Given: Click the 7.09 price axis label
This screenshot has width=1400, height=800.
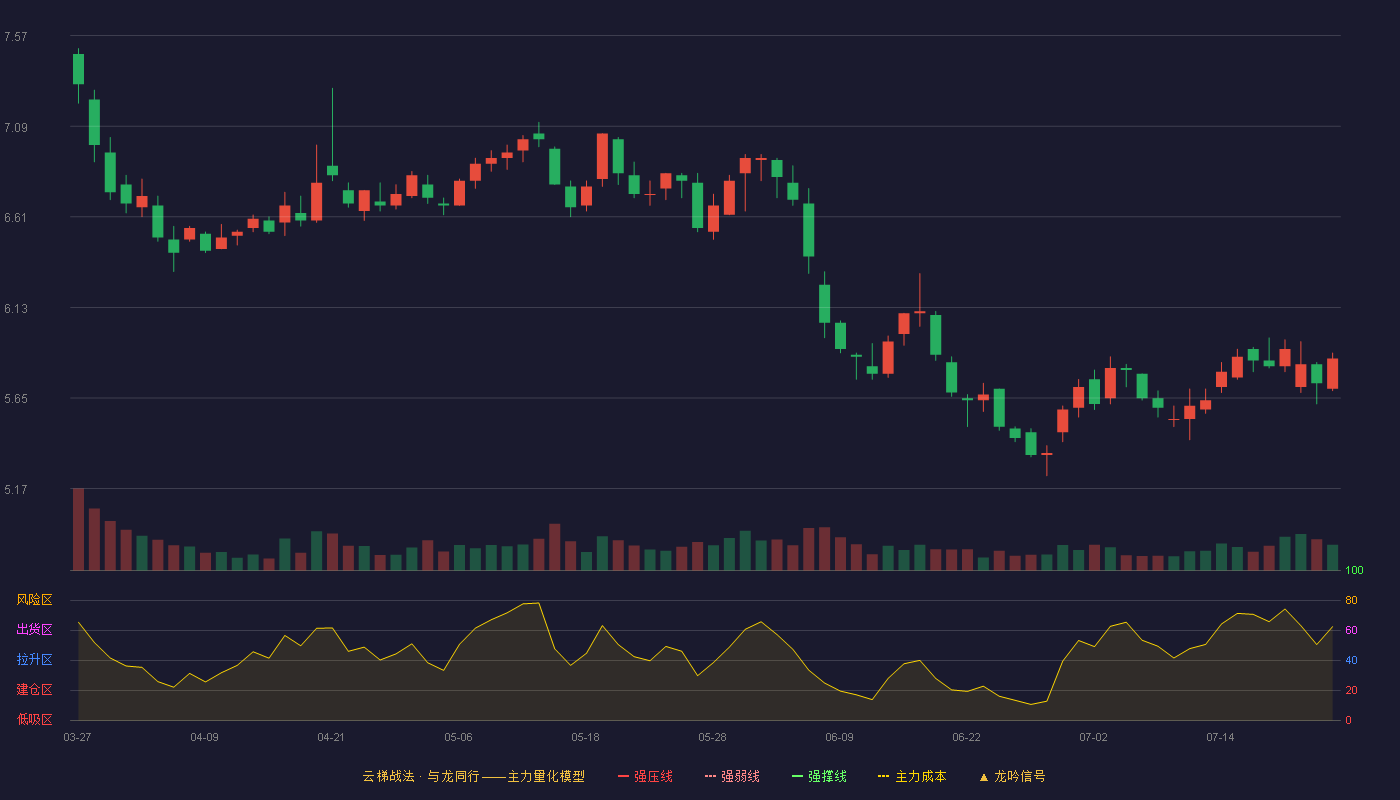Looking at the screenshot, I should tap(15, 128).
